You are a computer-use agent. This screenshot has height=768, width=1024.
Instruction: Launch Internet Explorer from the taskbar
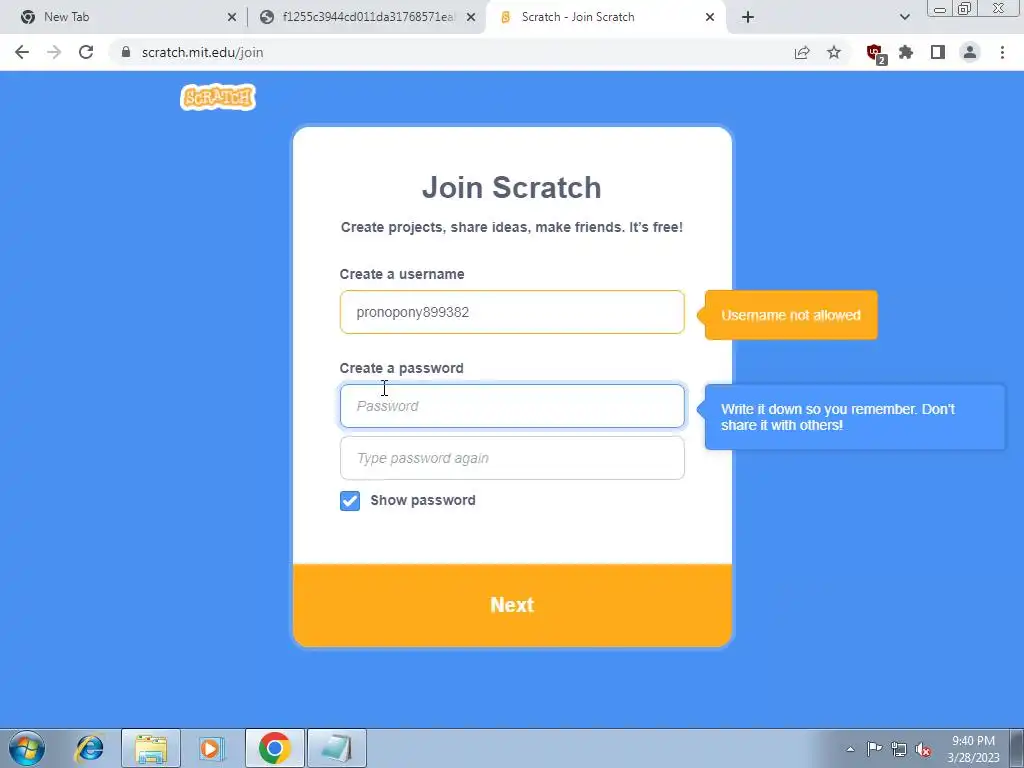click(x=89, y=748)
